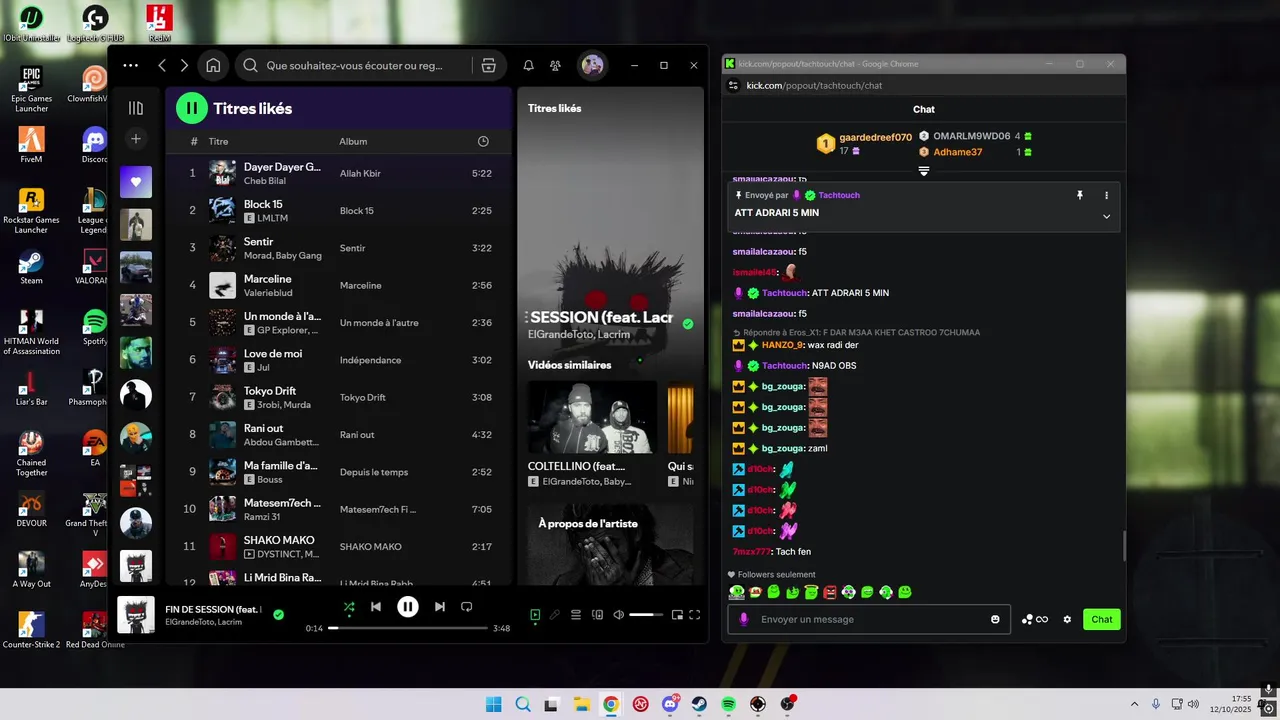The width and height of the screenshot is (1280, 720).
Task: Open the artist link Morad, Baby Gang
Action: coord(283,256)
